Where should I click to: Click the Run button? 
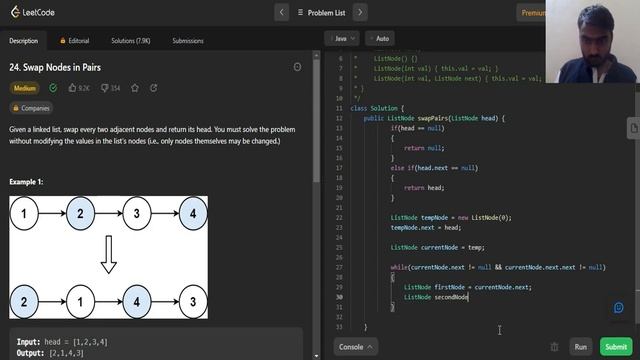[x=580, y=347]
